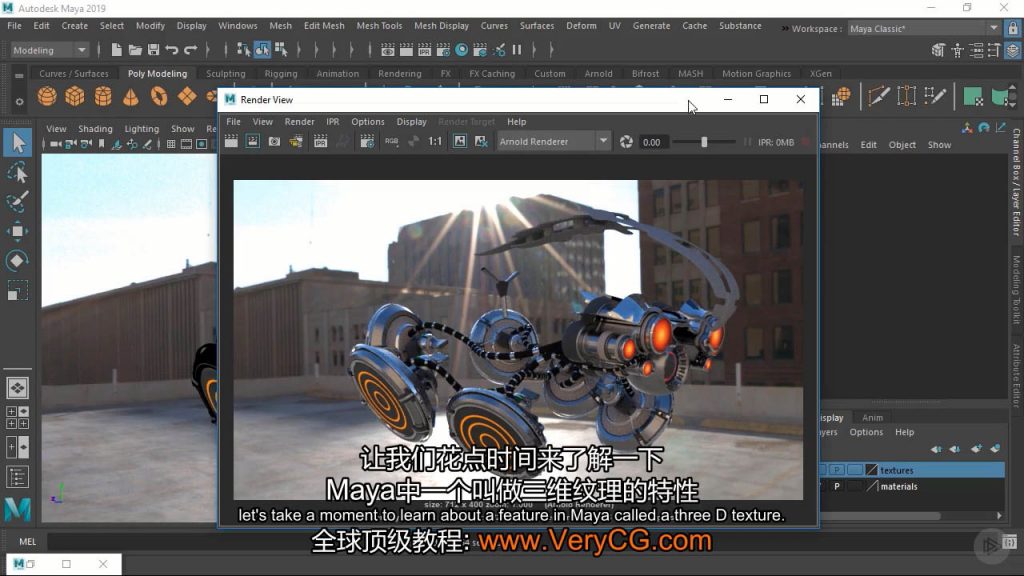Click the exposure slider handle in Render View
Viewport: 1024px width, 576px height.
coord(704,142)
